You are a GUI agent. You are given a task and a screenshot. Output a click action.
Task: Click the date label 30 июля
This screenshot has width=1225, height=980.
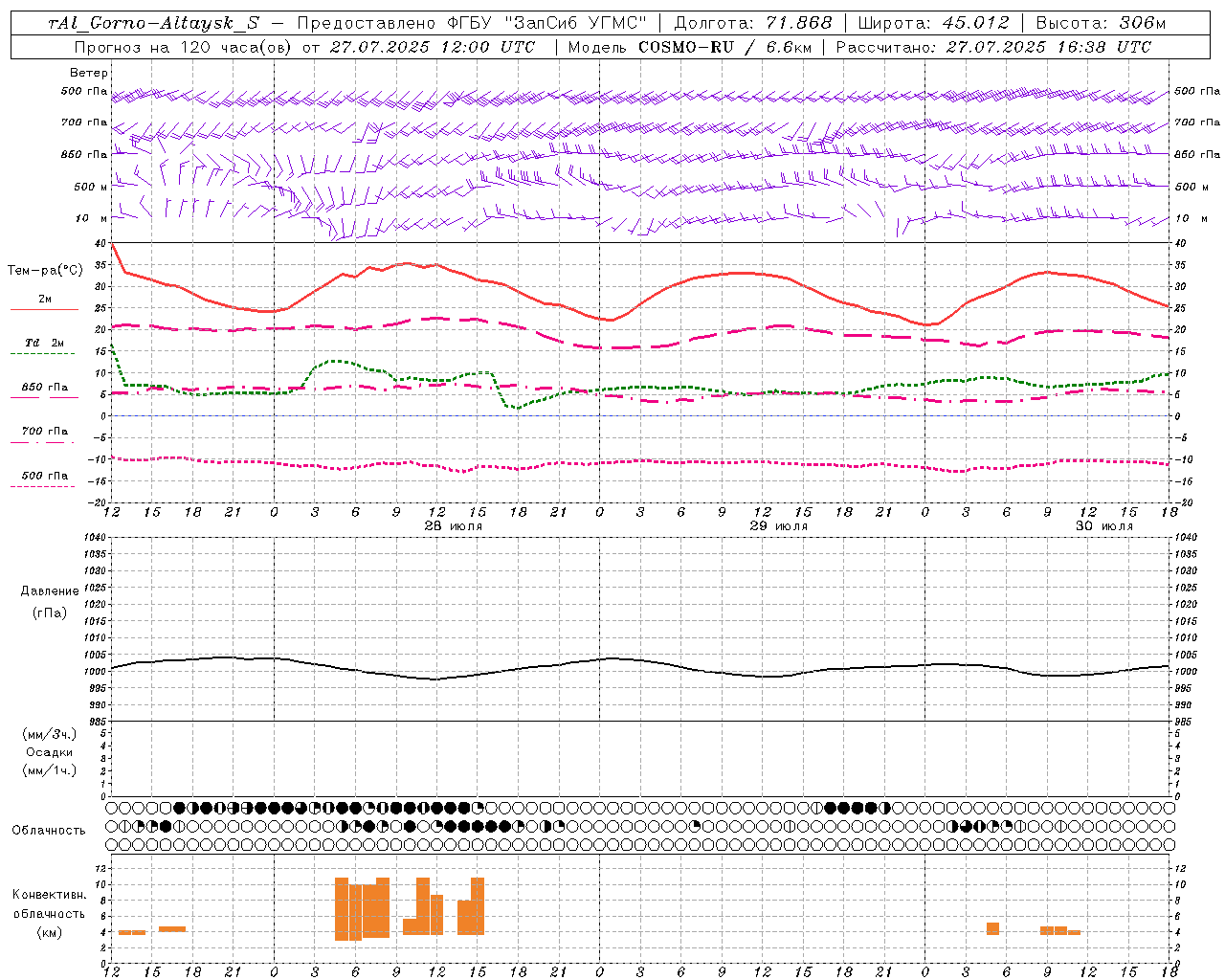tap(1104, 526)
